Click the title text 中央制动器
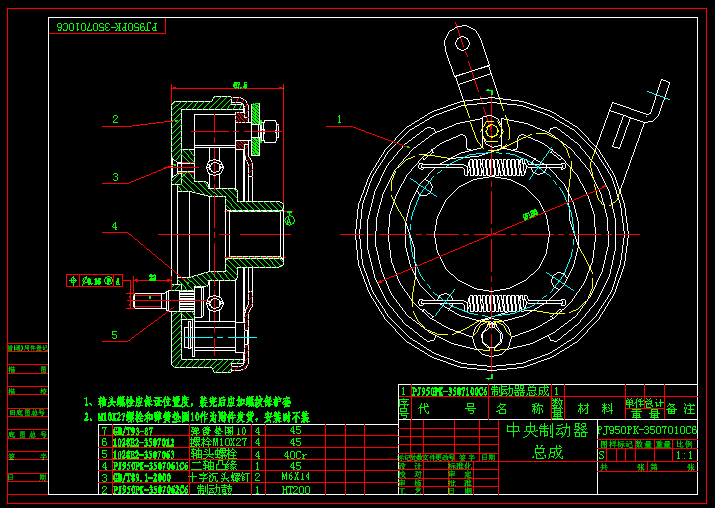 click(x=547, y=430)
